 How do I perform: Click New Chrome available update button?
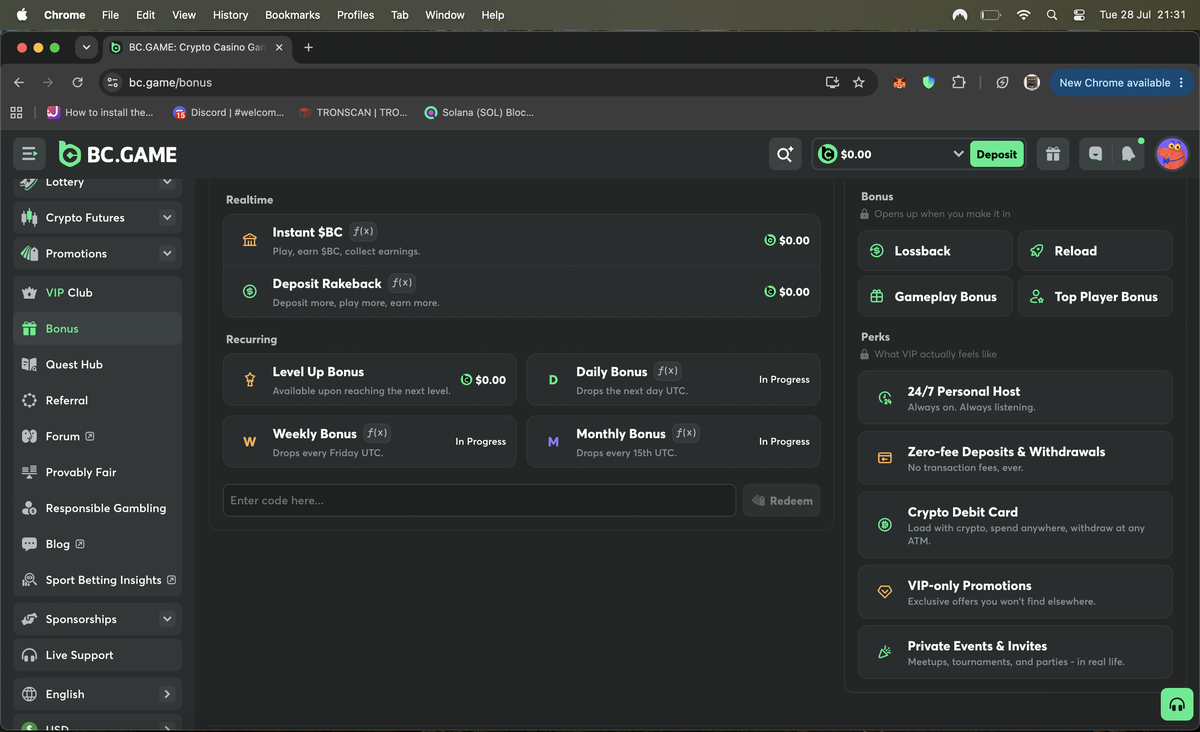(1121, 83)
